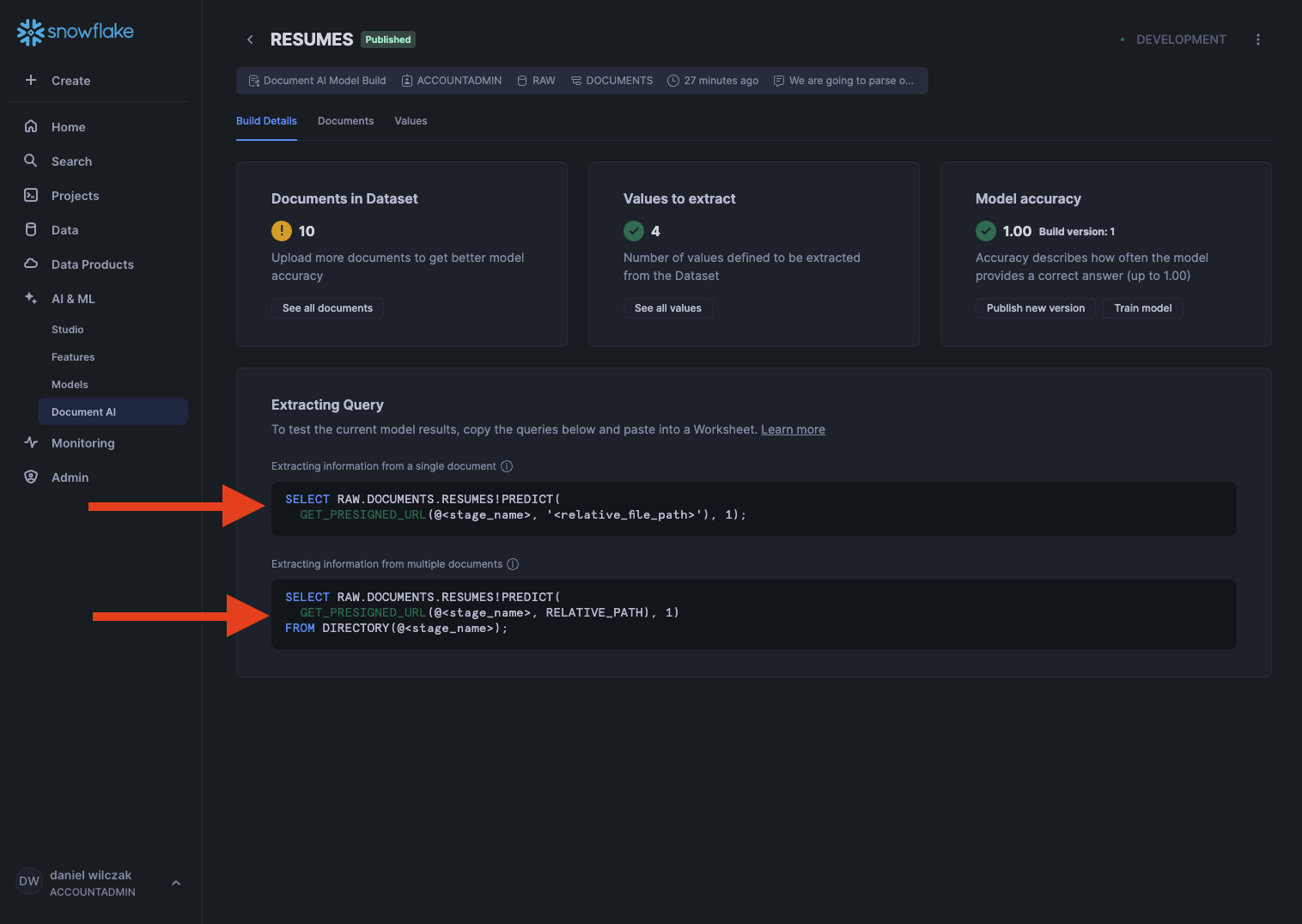The width and height of the screenshot is (1302, 924).
Task: Collapse the AI & ML section
Action: 73,299
